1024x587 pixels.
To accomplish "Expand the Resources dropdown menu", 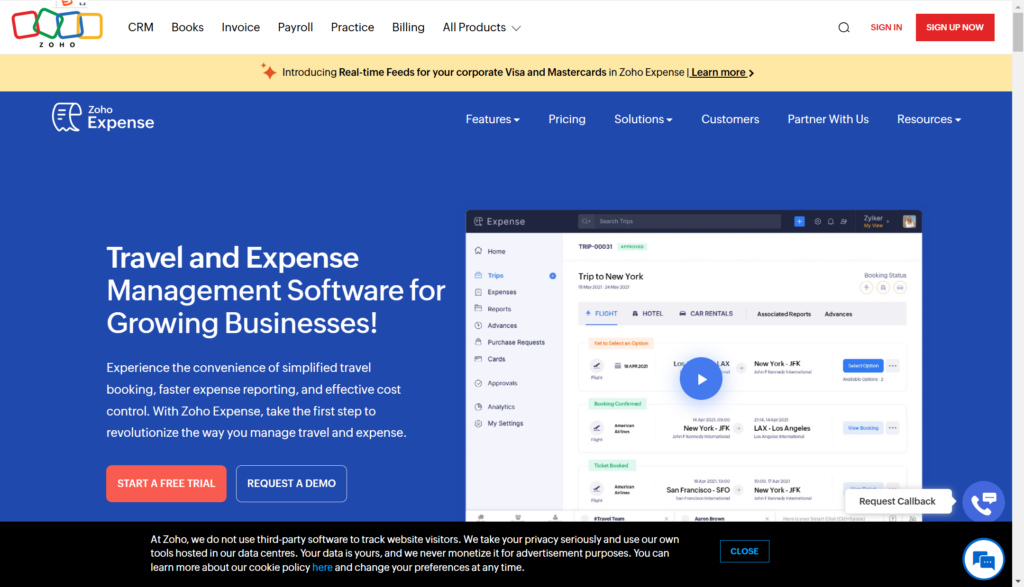I will (x=928, y=119).
